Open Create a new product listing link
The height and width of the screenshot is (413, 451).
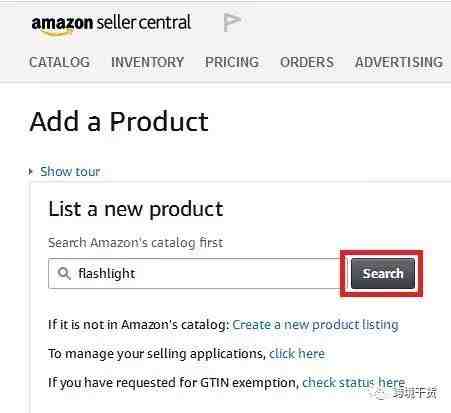click(x=315, y=325)
